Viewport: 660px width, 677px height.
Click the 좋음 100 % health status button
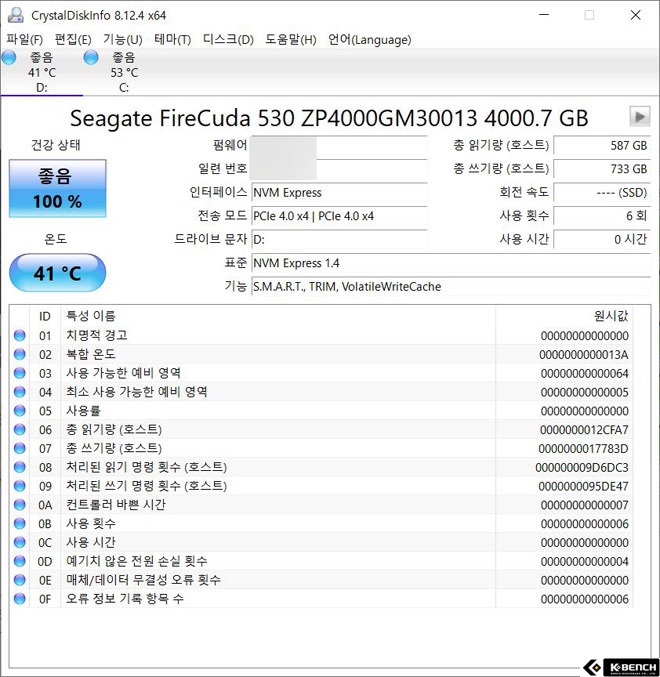pos(57,188)
